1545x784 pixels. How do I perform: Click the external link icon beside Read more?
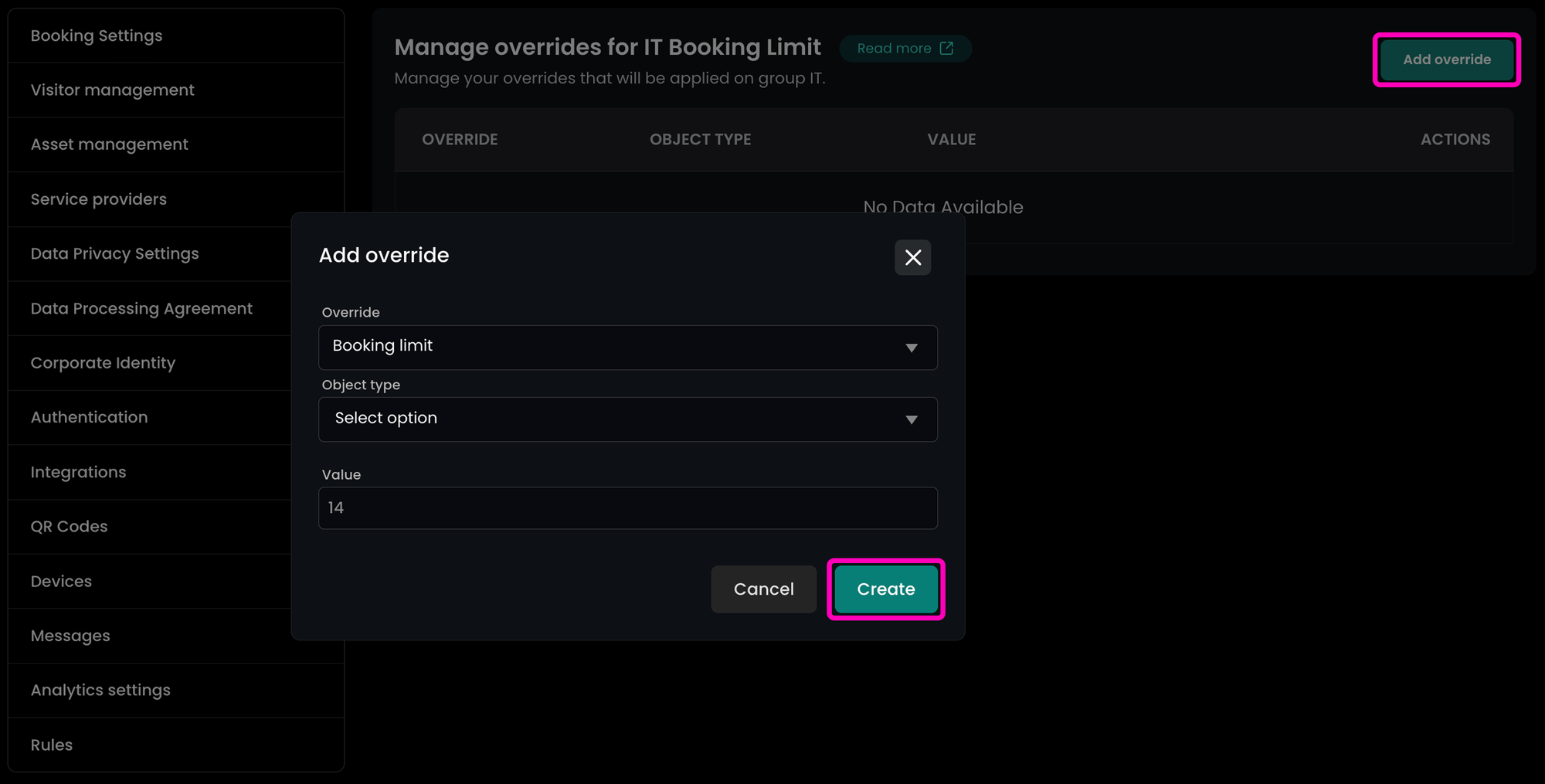coord(946,49)
